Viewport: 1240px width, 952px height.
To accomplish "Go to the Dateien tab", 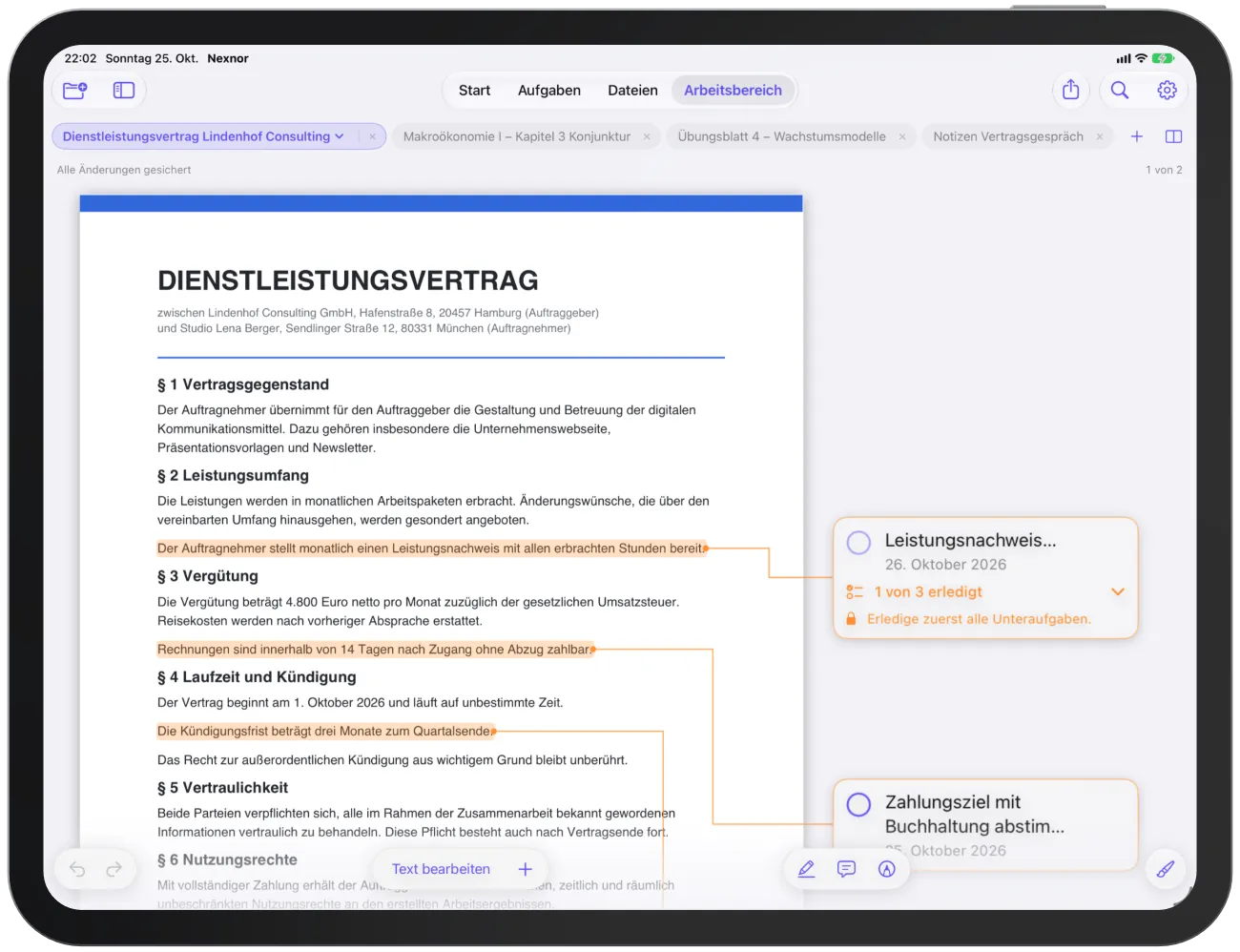I will (x=632, y=91).
